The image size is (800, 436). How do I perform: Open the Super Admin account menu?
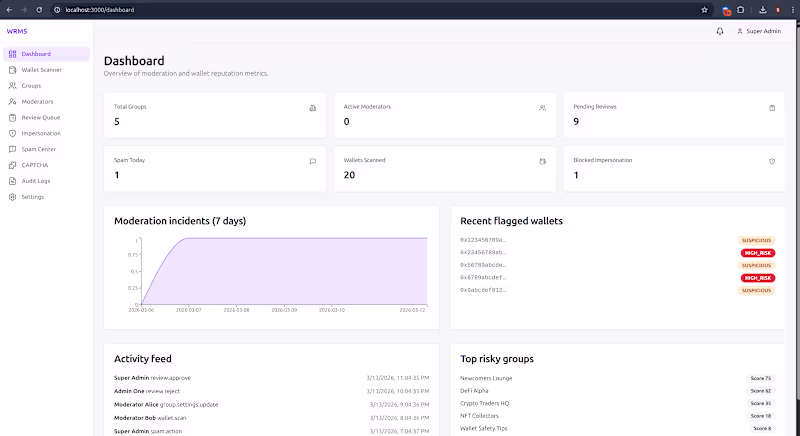(759, 31)
